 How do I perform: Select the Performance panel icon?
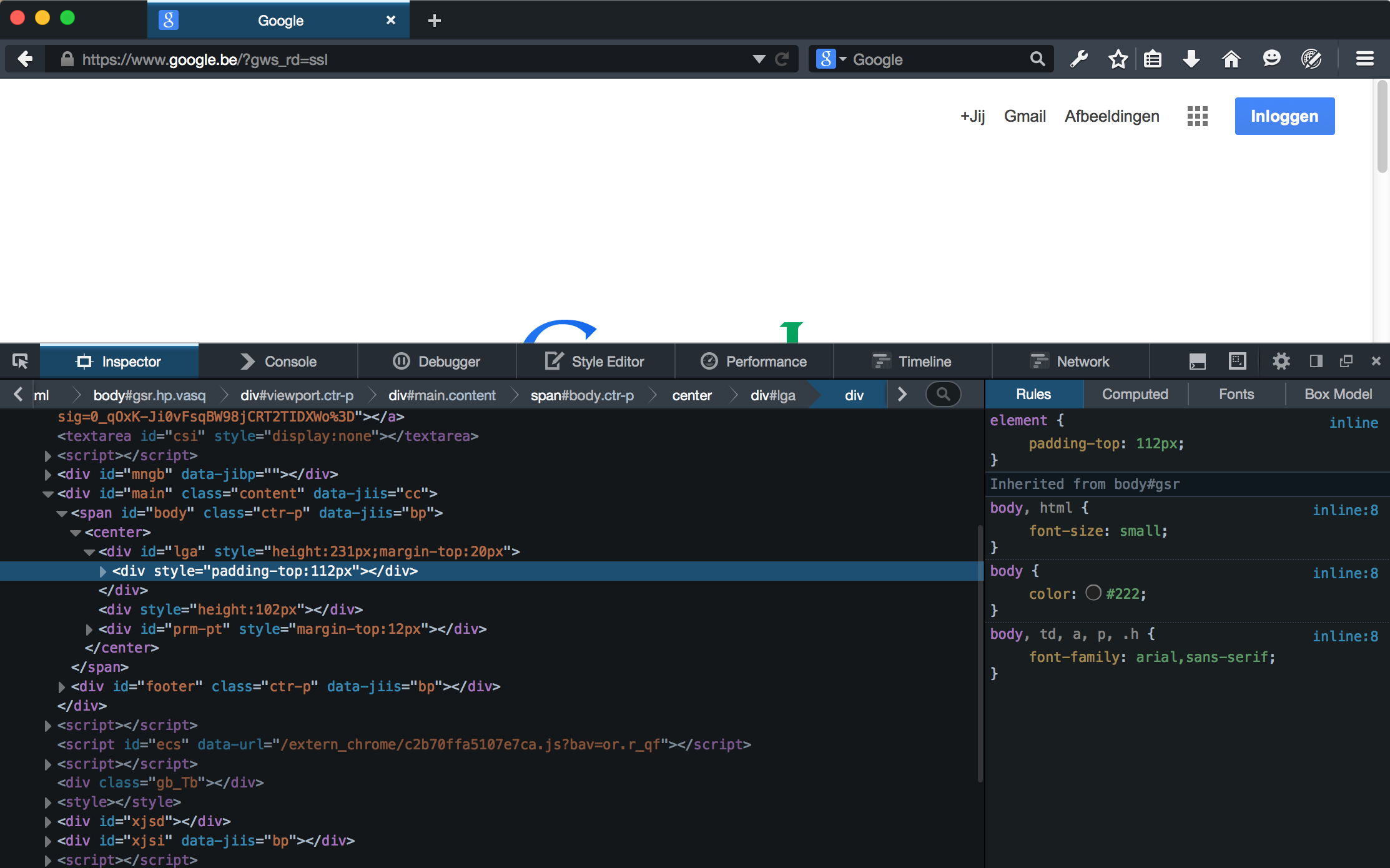point(708,362)
